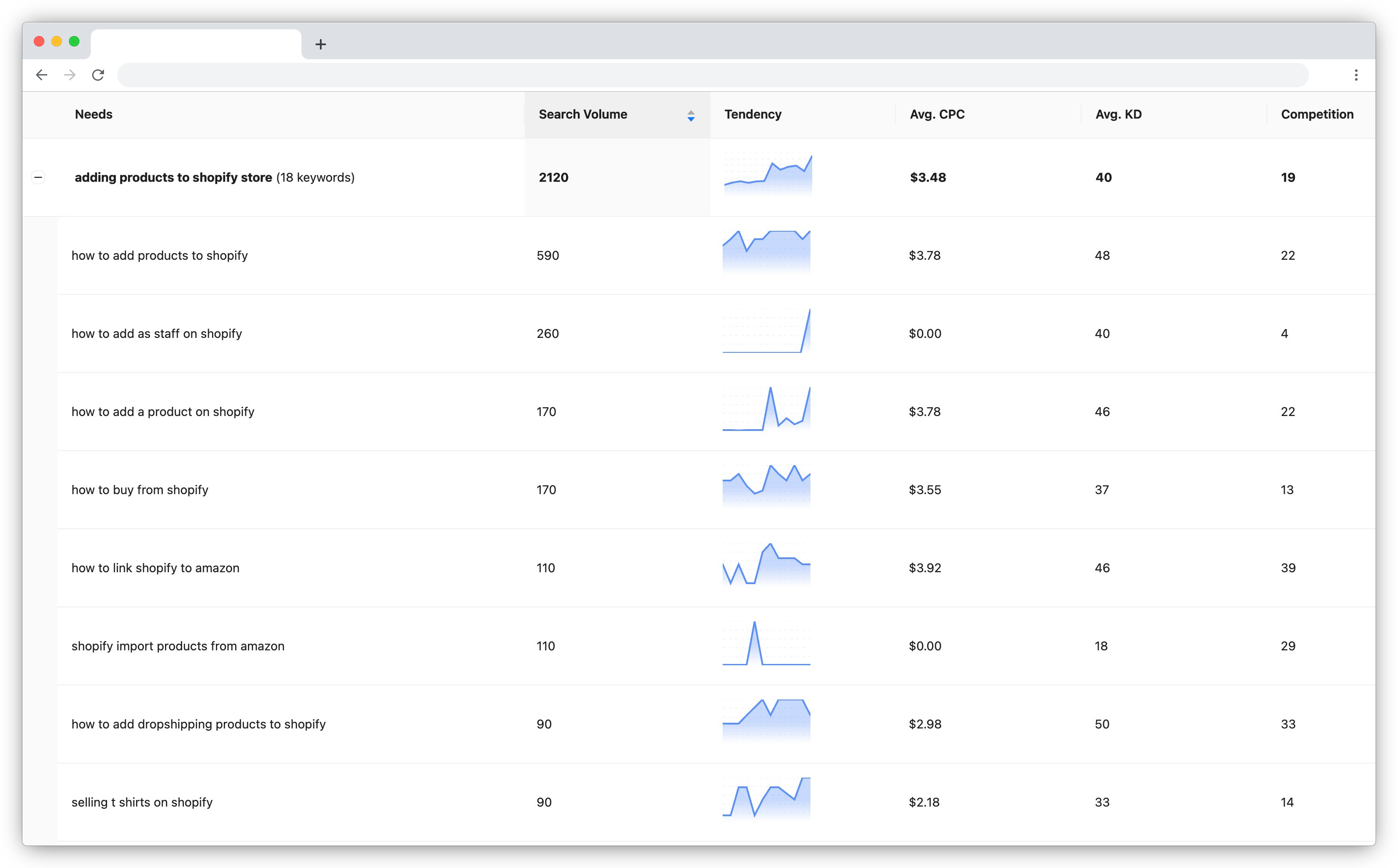This screenshot has width=1398, height=868.
Task: Click the KD value 48
Action: tap(1102, 255)
